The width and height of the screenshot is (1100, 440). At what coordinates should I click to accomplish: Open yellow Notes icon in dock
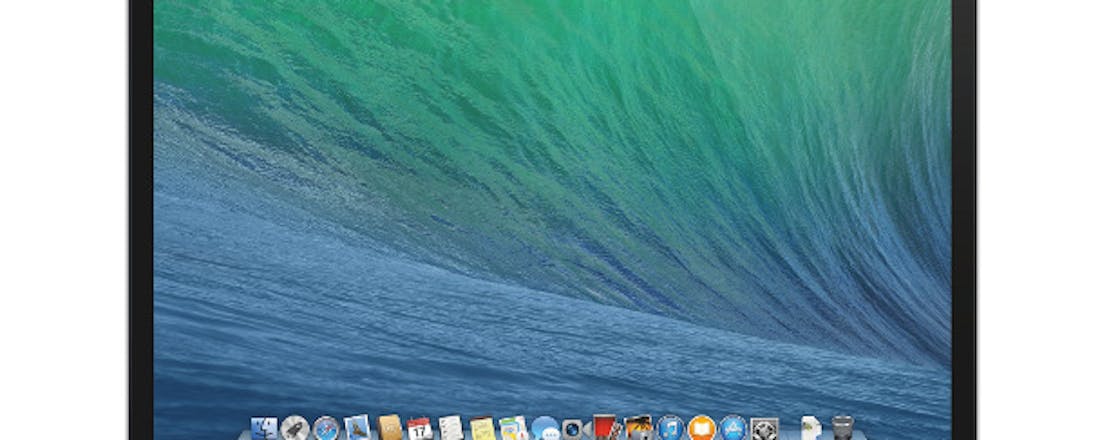(x=483, y=428)
